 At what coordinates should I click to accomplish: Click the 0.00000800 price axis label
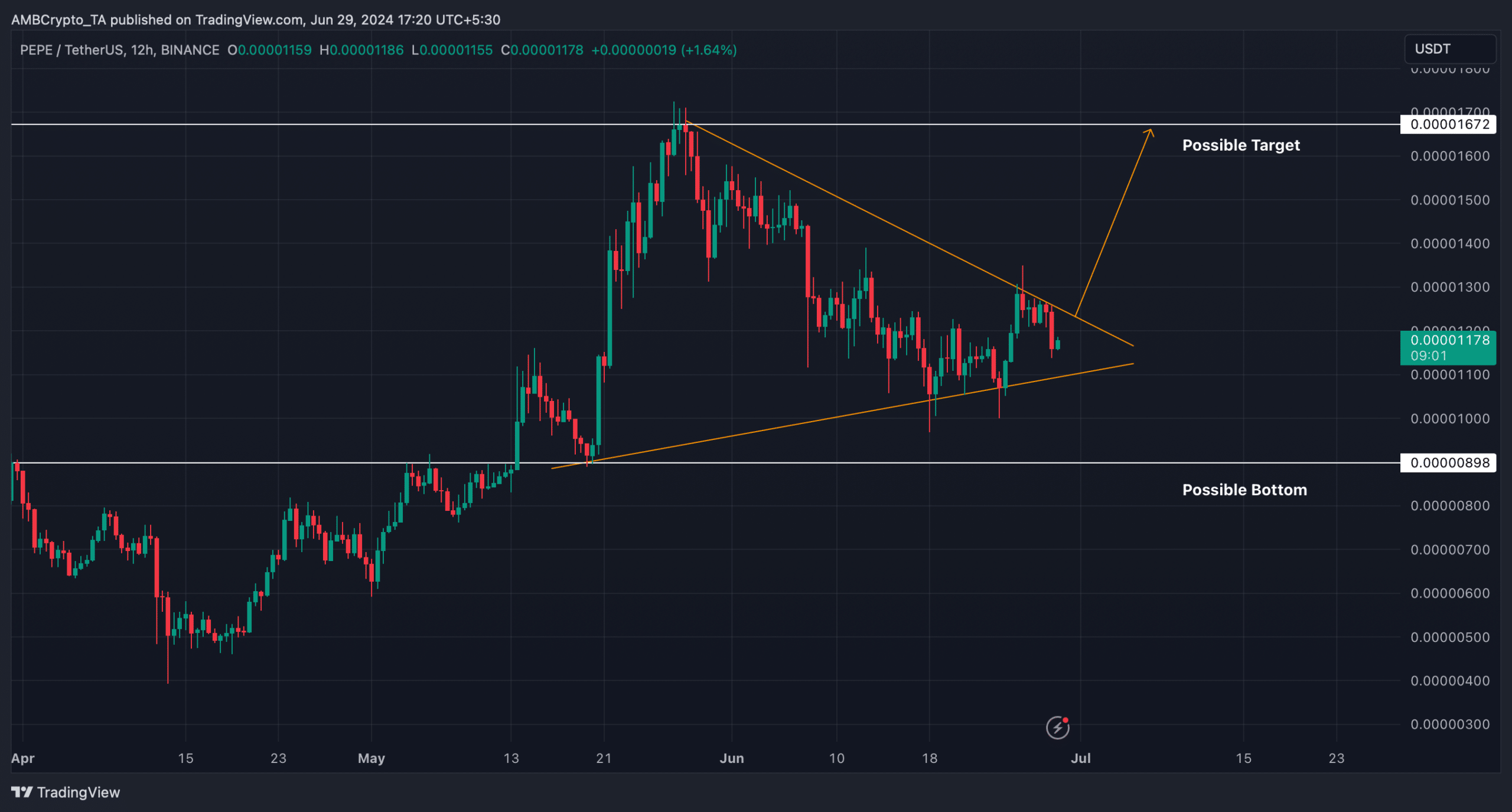[x=1450, y=506]
